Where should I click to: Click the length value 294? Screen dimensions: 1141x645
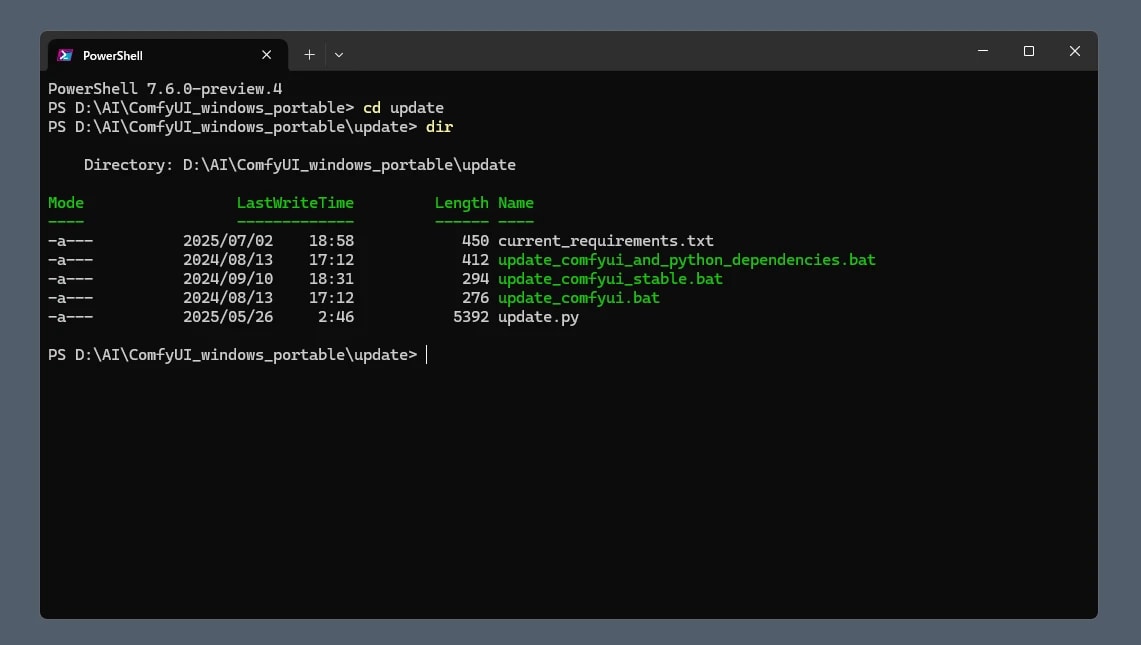(x=475, y=279)
